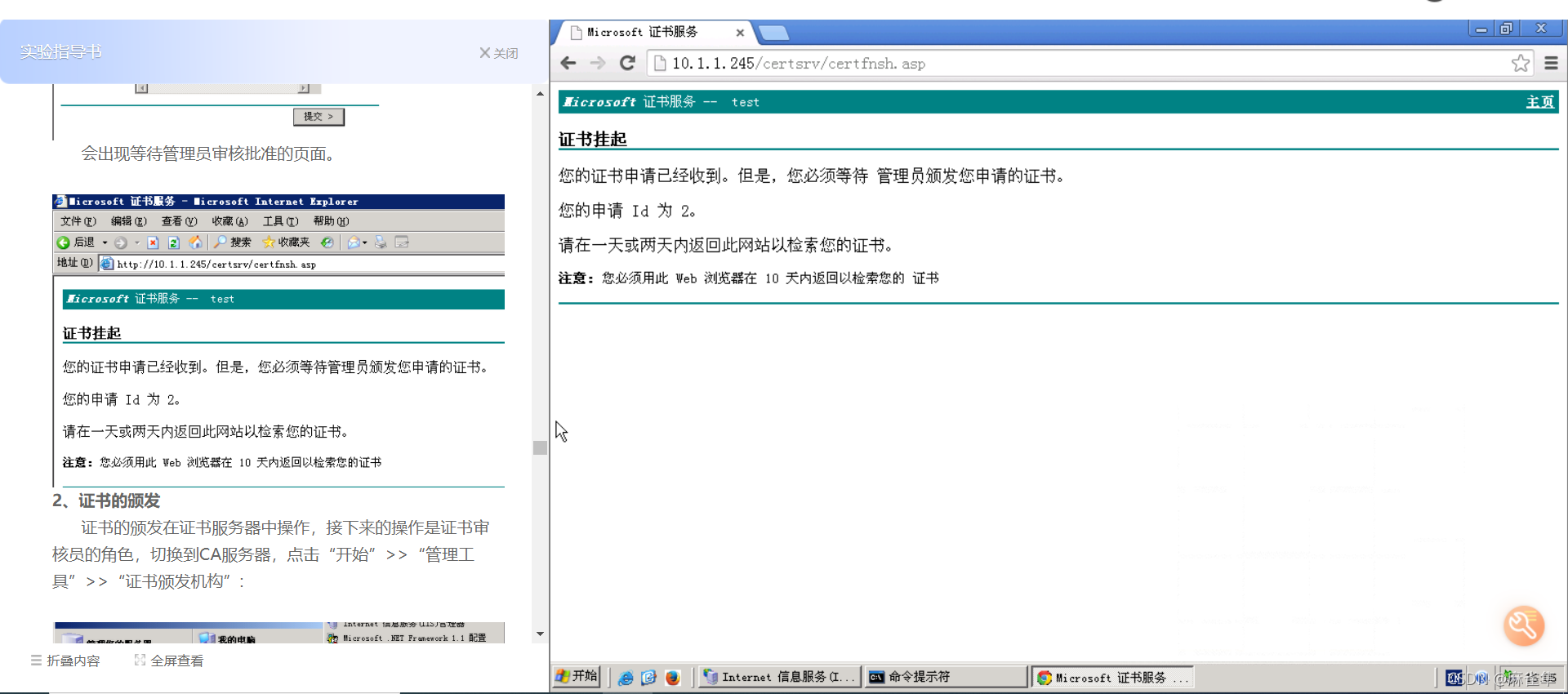Screen dimensions: 1568x694
Task: Click the 主页 link in certificate services header
Action: pos(1540,102)
